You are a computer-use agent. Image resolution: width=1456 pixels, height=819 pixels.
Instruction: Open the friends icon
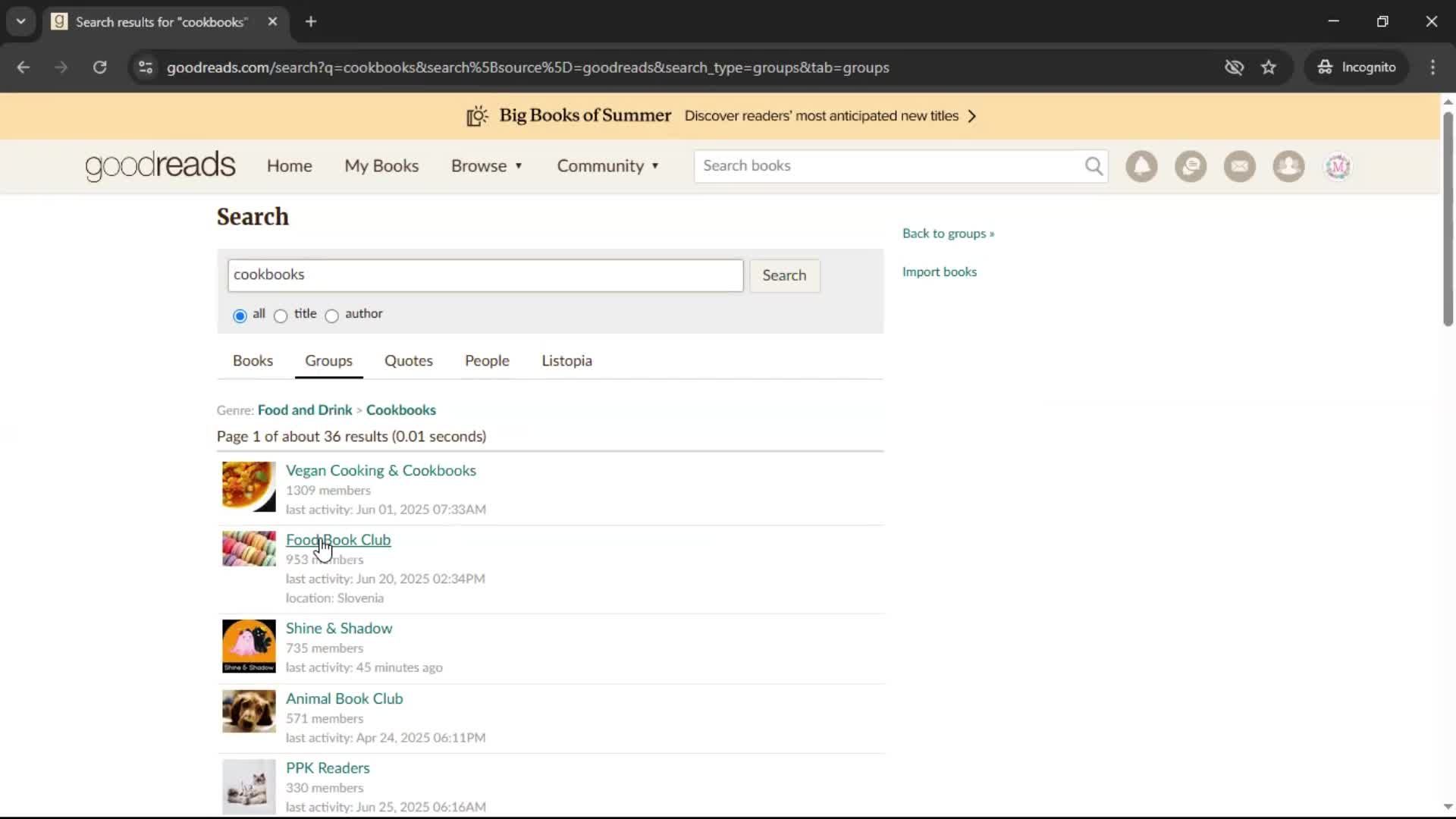coord(1288,166)
